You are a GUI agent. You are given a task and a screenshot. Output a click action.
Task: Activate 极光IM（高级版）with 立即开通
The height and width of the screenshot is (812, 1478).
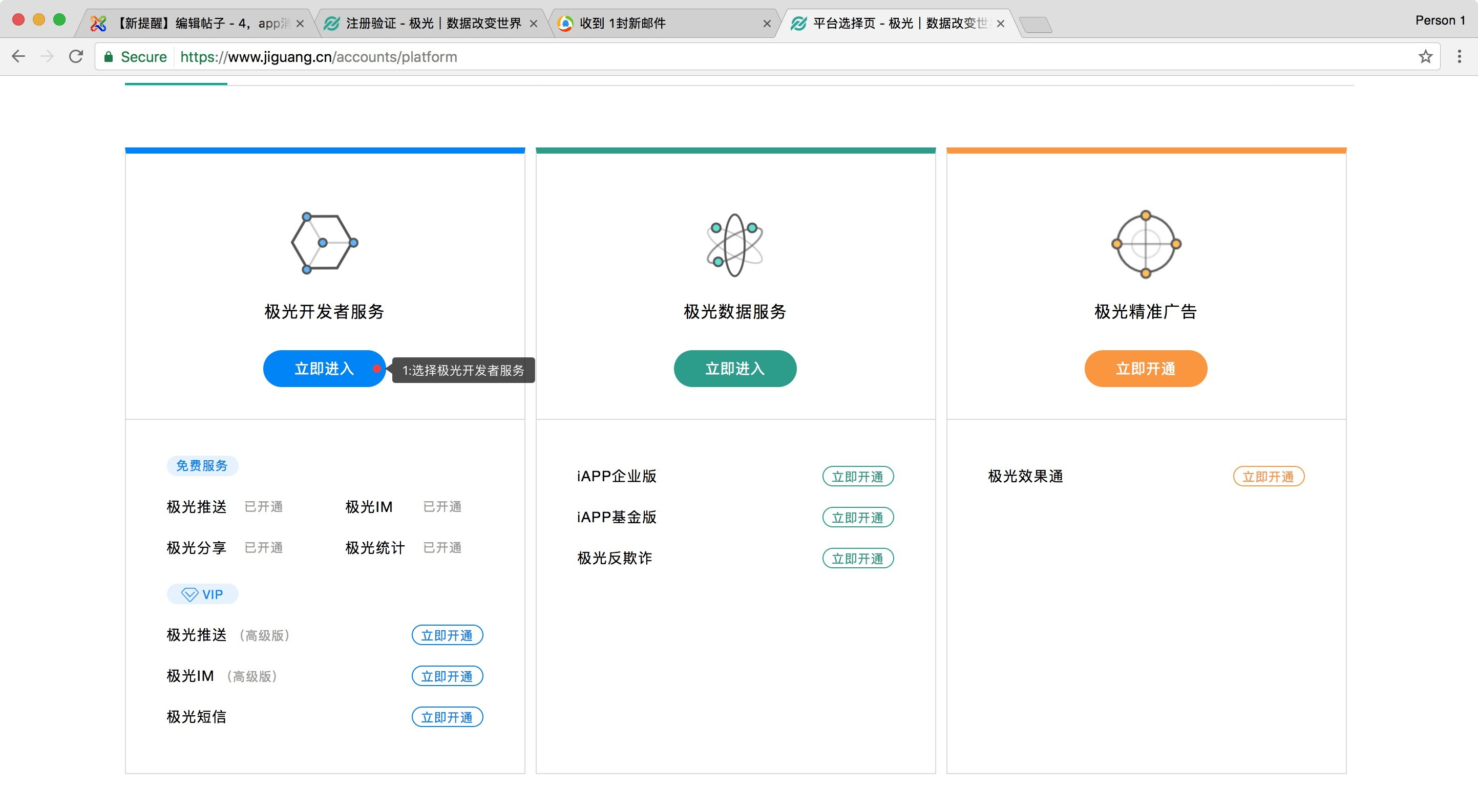[447, 676]
